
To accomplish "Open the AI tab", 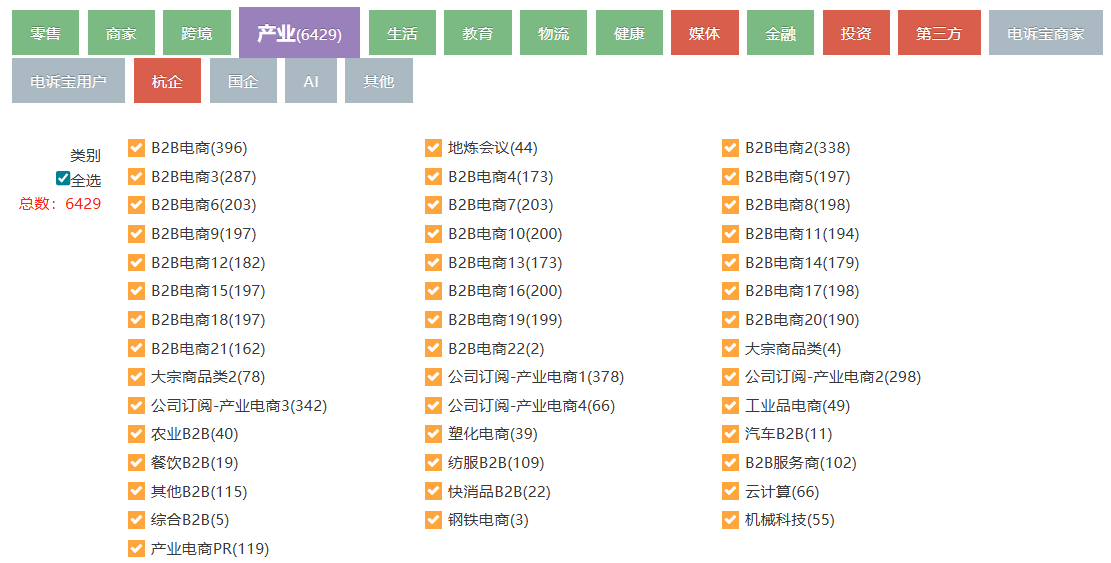I will tap(311, 81).
